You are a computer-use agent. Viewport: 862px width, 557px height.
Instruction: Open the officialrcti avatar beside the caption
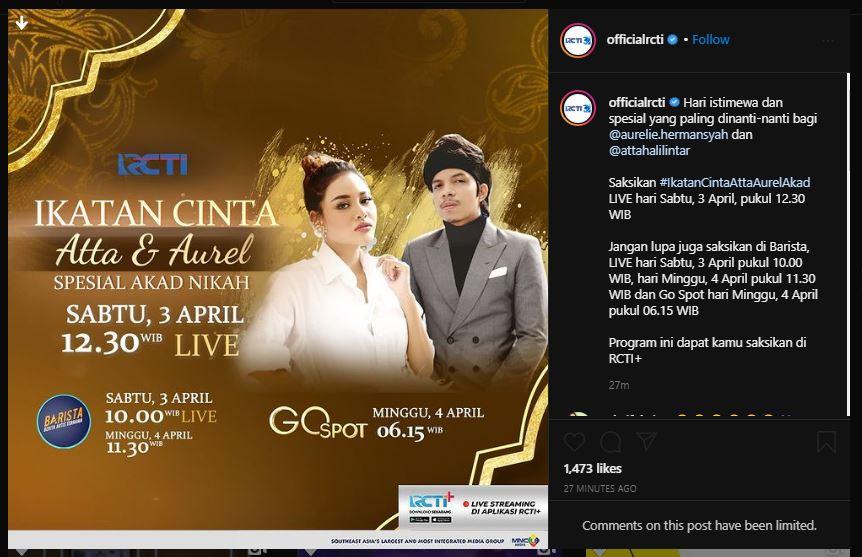[x=578, y=108]
